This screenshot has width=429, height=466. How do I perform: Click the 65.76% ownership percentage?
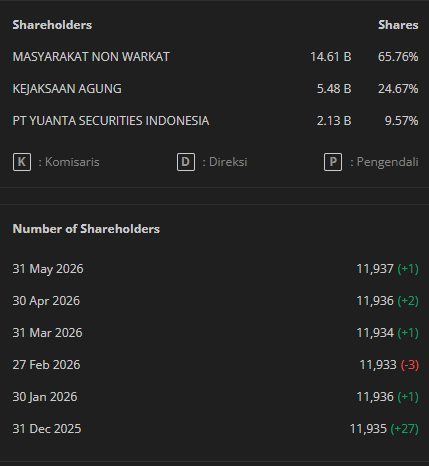398,57
